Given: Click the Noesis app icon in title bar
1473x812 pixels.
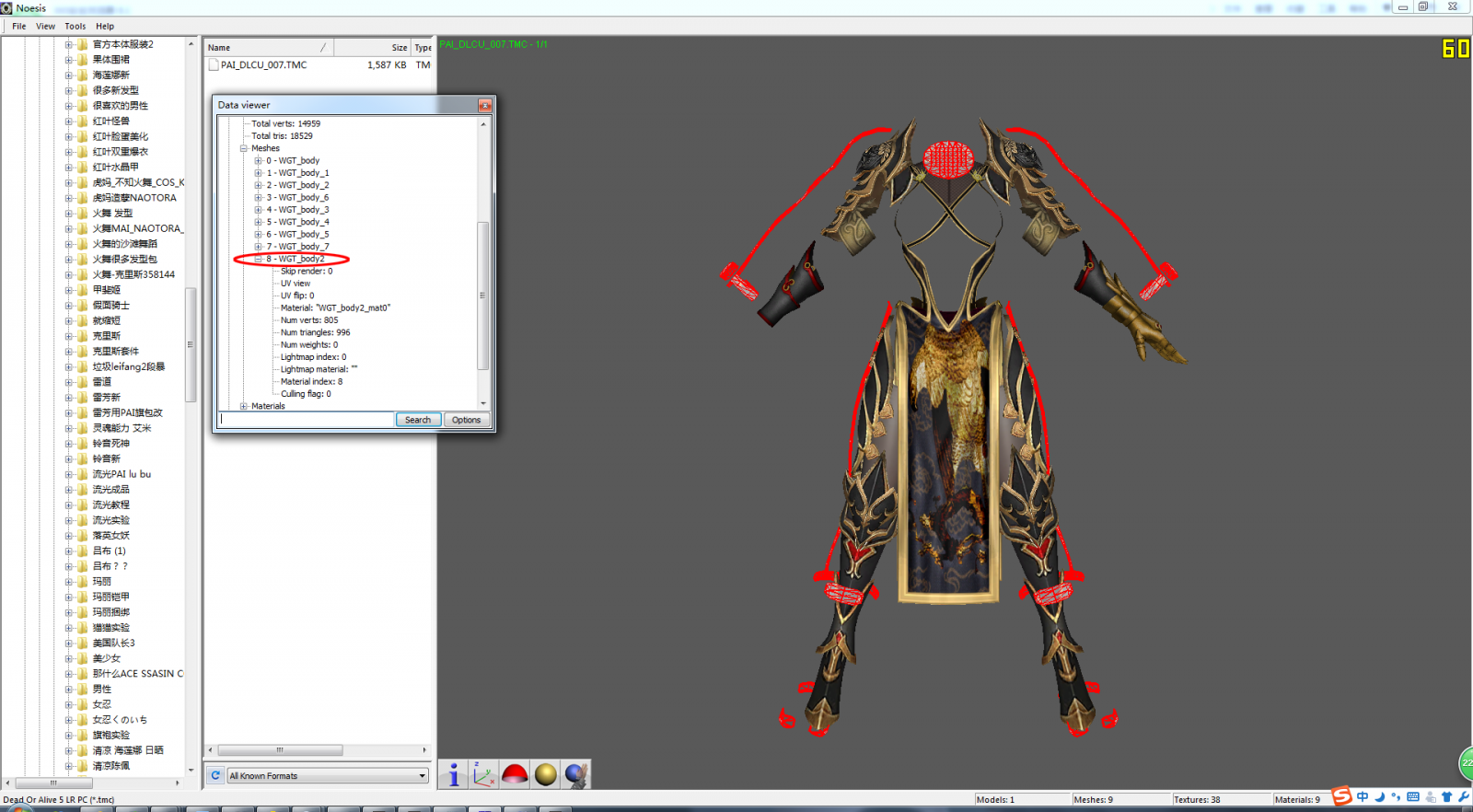Looking at the screenshot, I should click(x=7, y=7).
